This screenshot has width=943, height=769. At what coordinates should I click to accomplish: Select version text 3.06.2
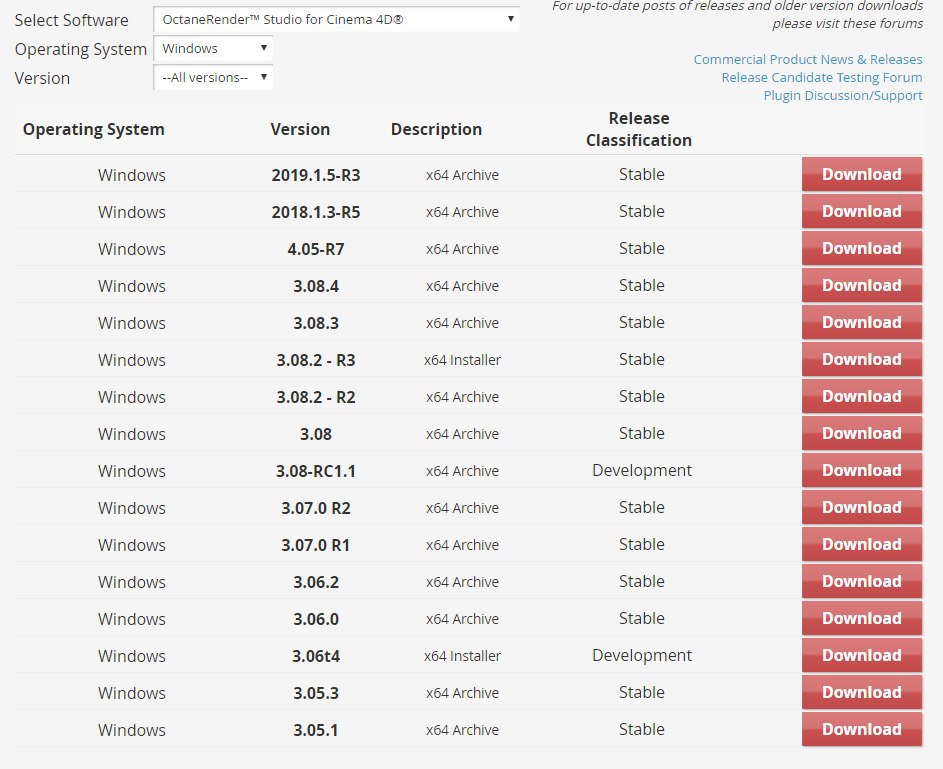(316, 582)
